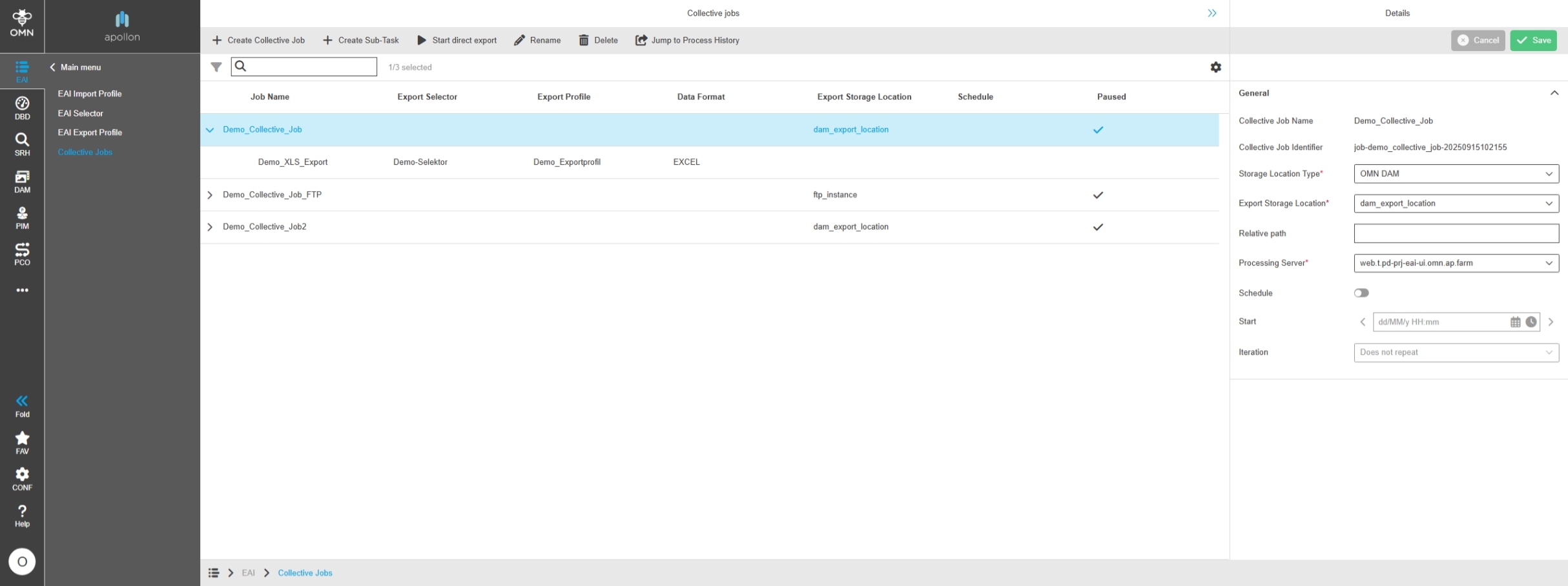This screenshot has width=1568, height=586.
Task: Open EAI Selector in the menu
Action: 80,113
